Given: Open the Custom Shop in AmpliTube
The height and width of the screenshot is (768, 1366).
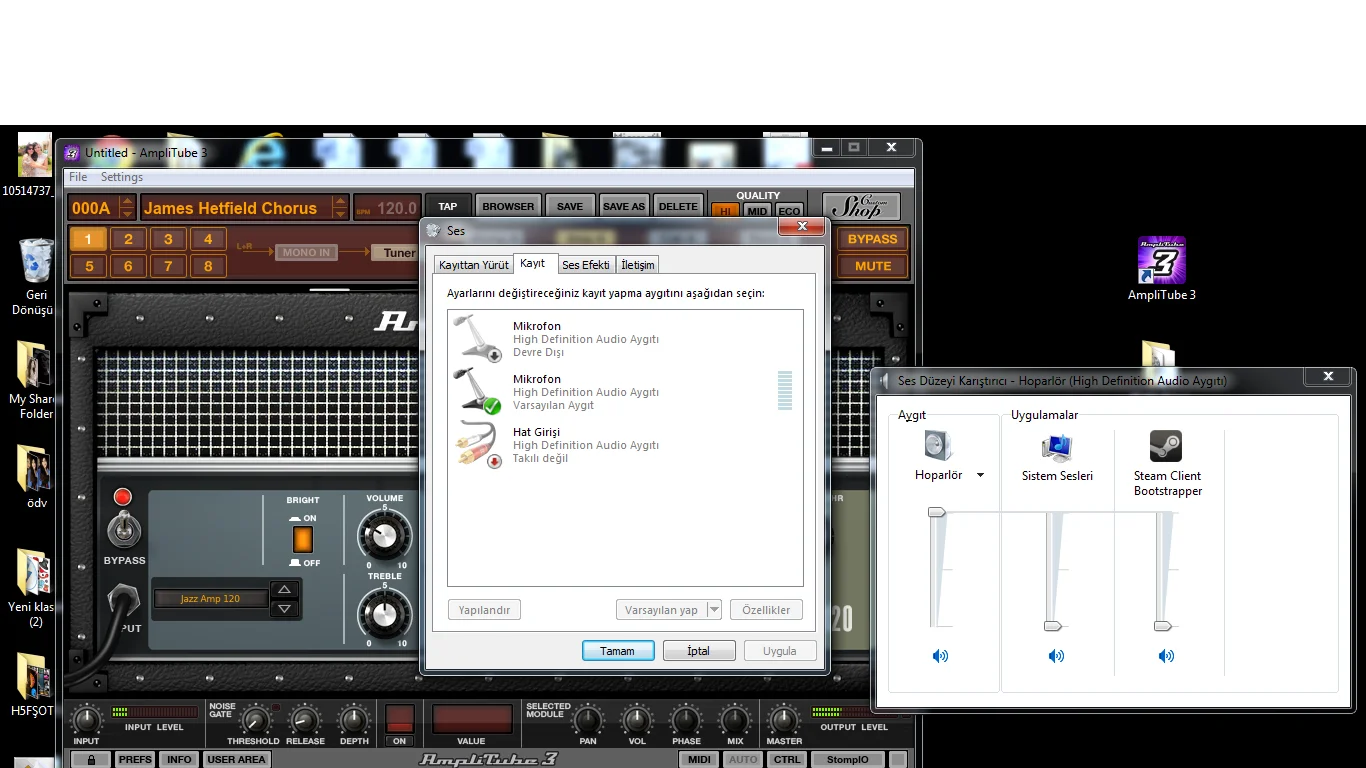Looking at the screenshot, I should click(x=861, y=207).
